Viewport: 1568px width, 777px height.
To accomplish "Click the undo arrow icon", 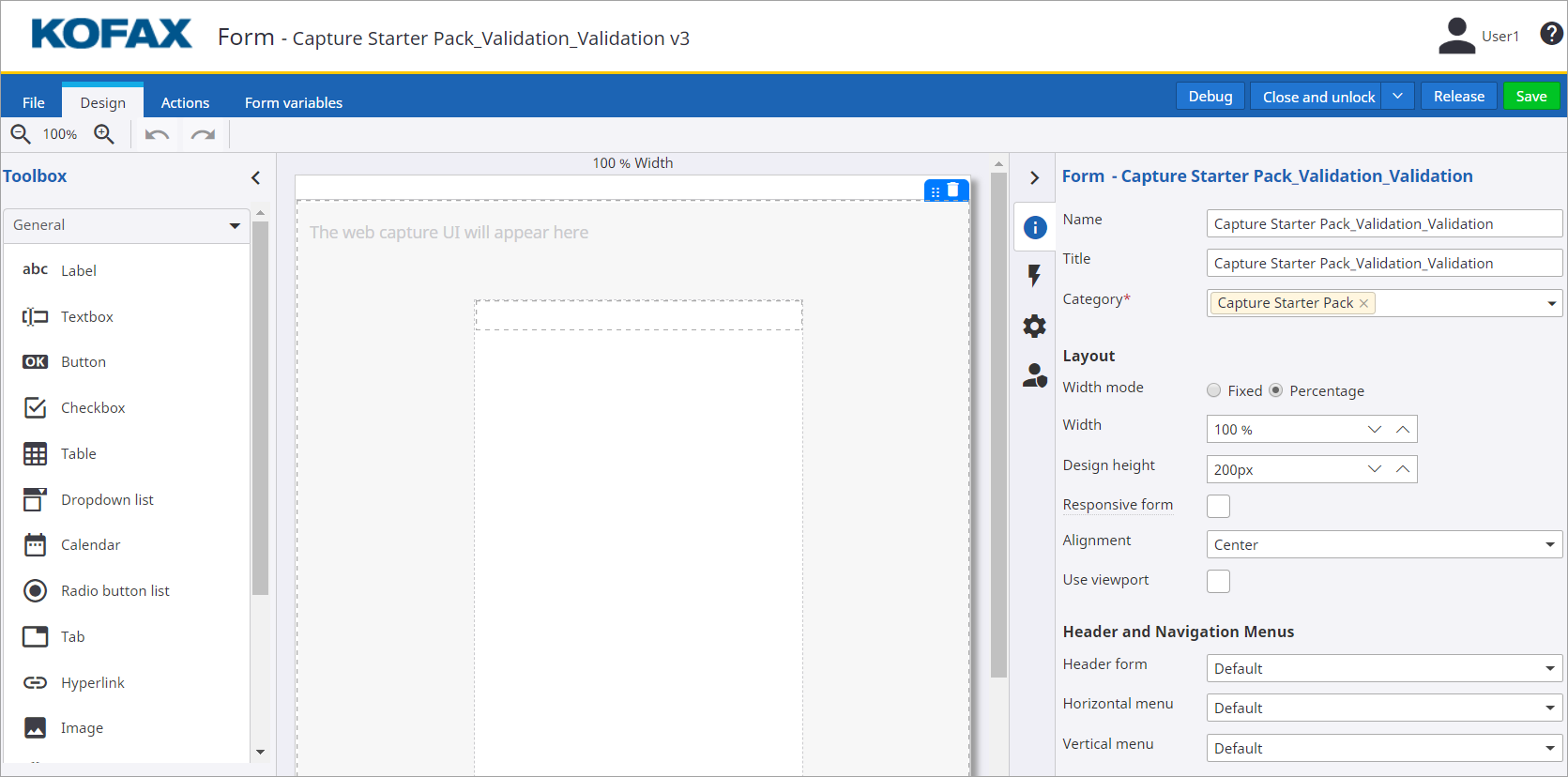I will pos(157,135).
